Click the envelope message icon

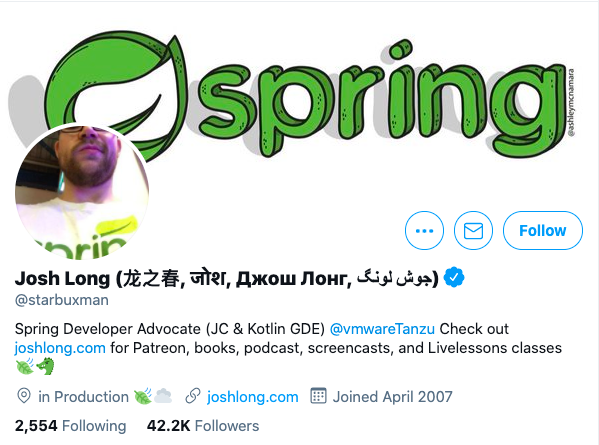point(473,230)
